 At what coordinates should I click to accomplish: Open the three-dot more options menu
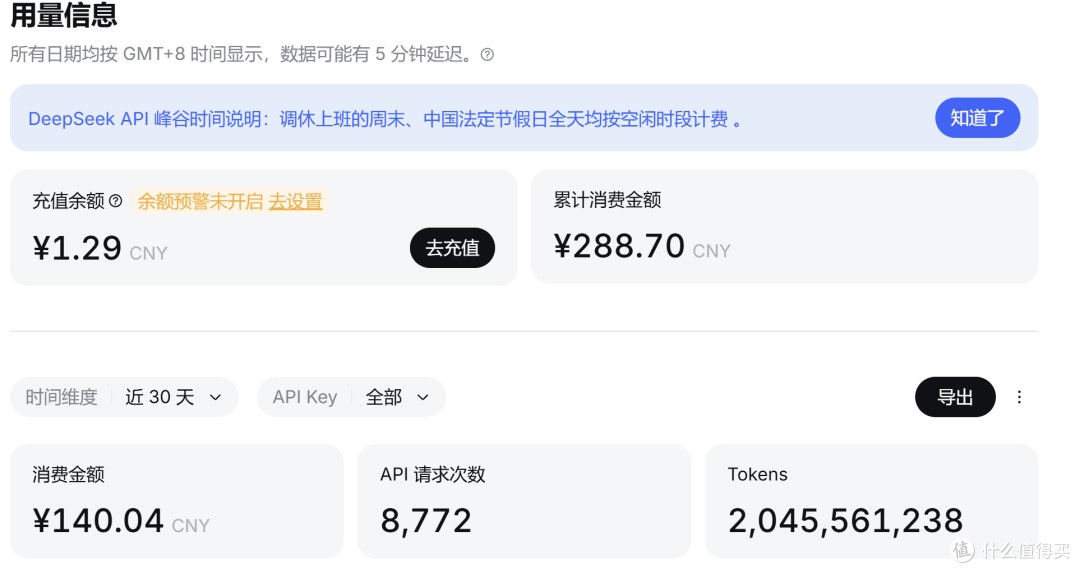coord(1019,397)
